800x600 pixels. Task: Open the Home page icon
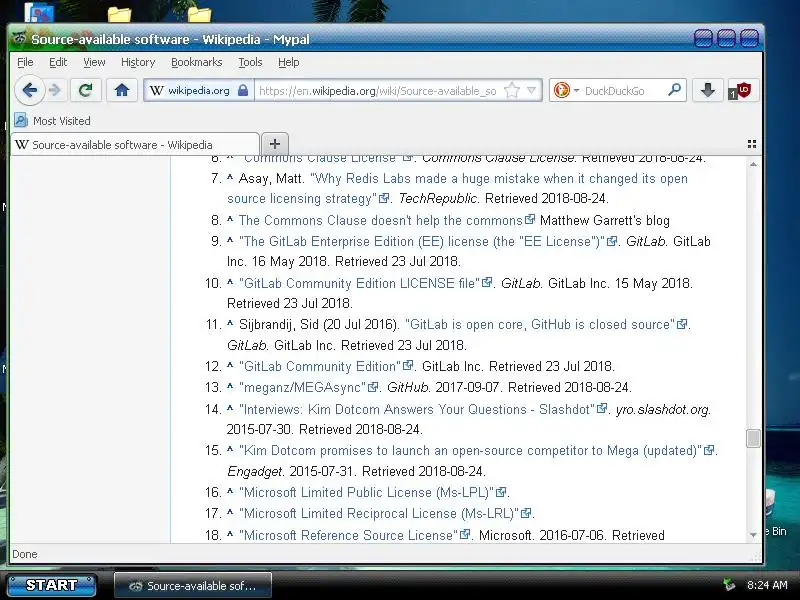[121, 91]
